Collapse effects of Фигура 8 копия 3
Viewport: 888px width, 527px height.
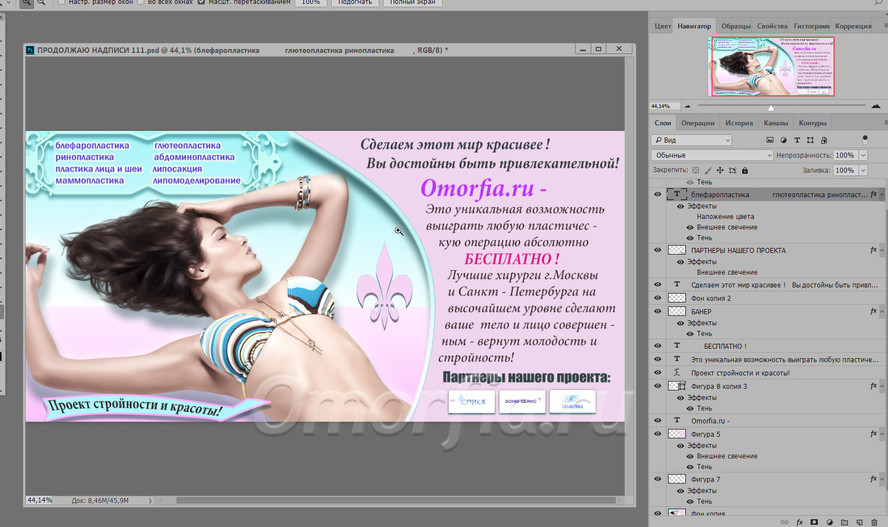(882, 386)
